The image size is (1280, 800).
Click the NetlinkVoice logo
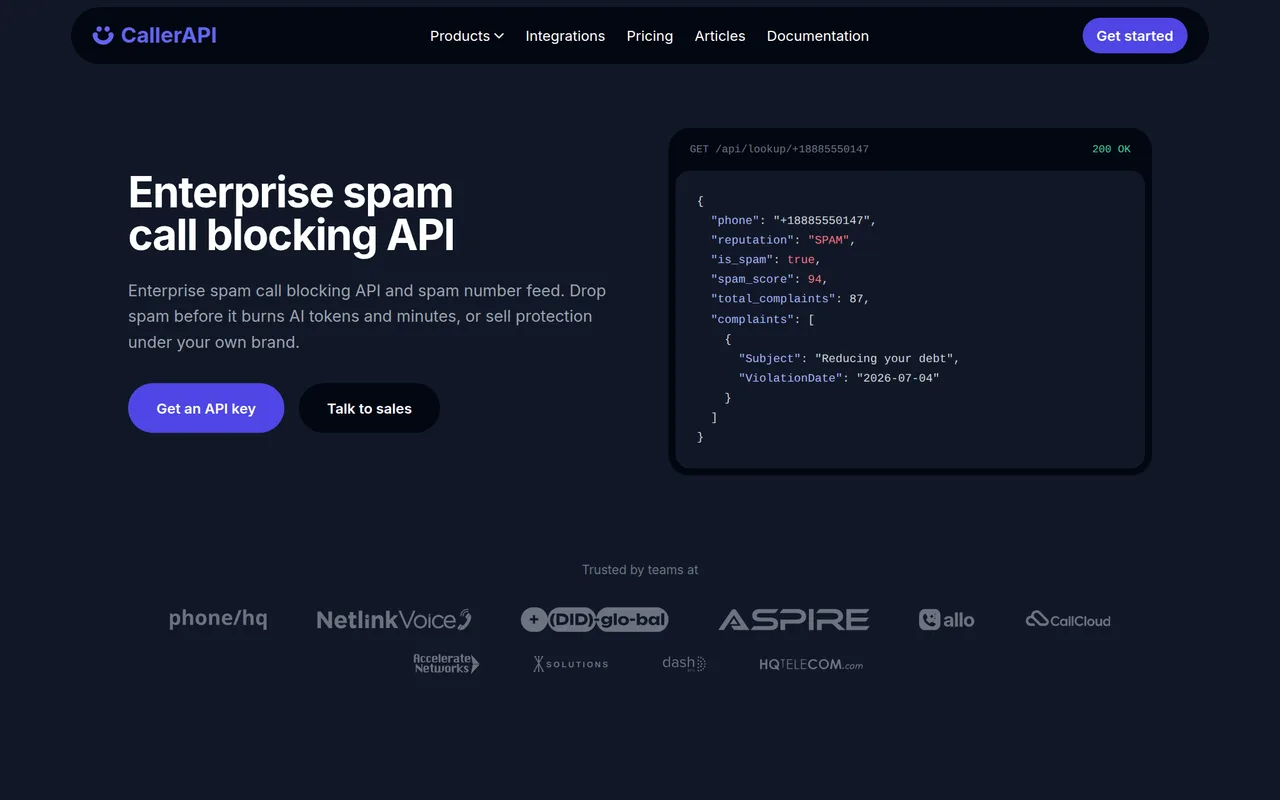pos(394,620)
